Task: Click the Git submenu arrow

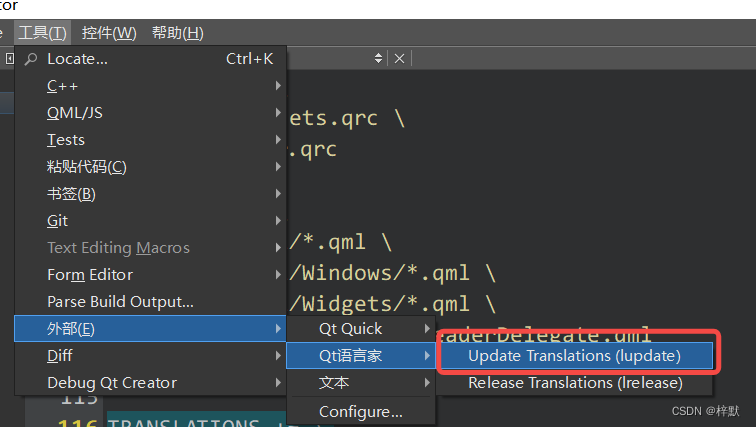Action: [x=278, y=221]
